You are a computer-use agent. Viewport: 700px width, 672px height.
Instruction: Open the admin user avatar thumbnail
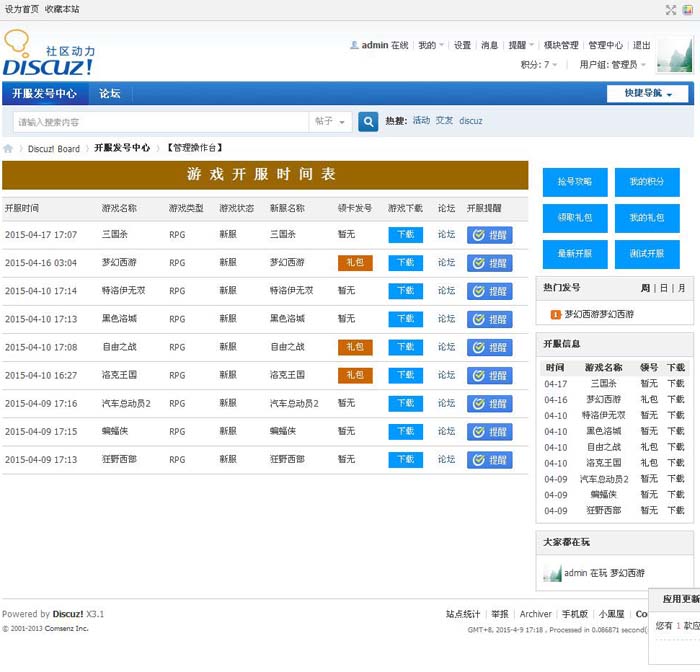coord(675,55)
